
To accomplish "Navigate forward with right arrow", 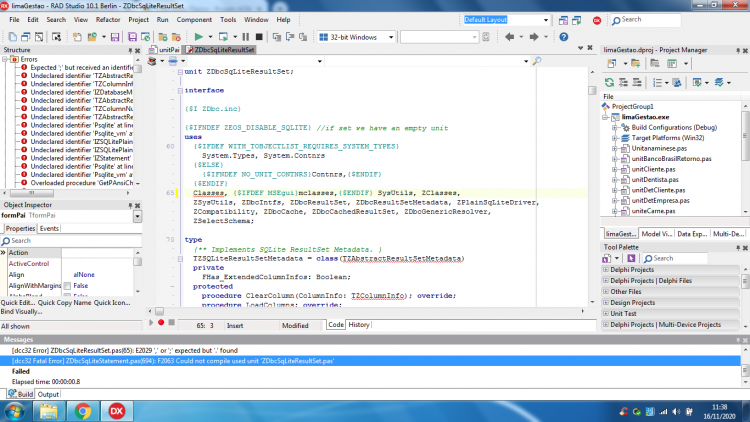I will coord(534,37).
